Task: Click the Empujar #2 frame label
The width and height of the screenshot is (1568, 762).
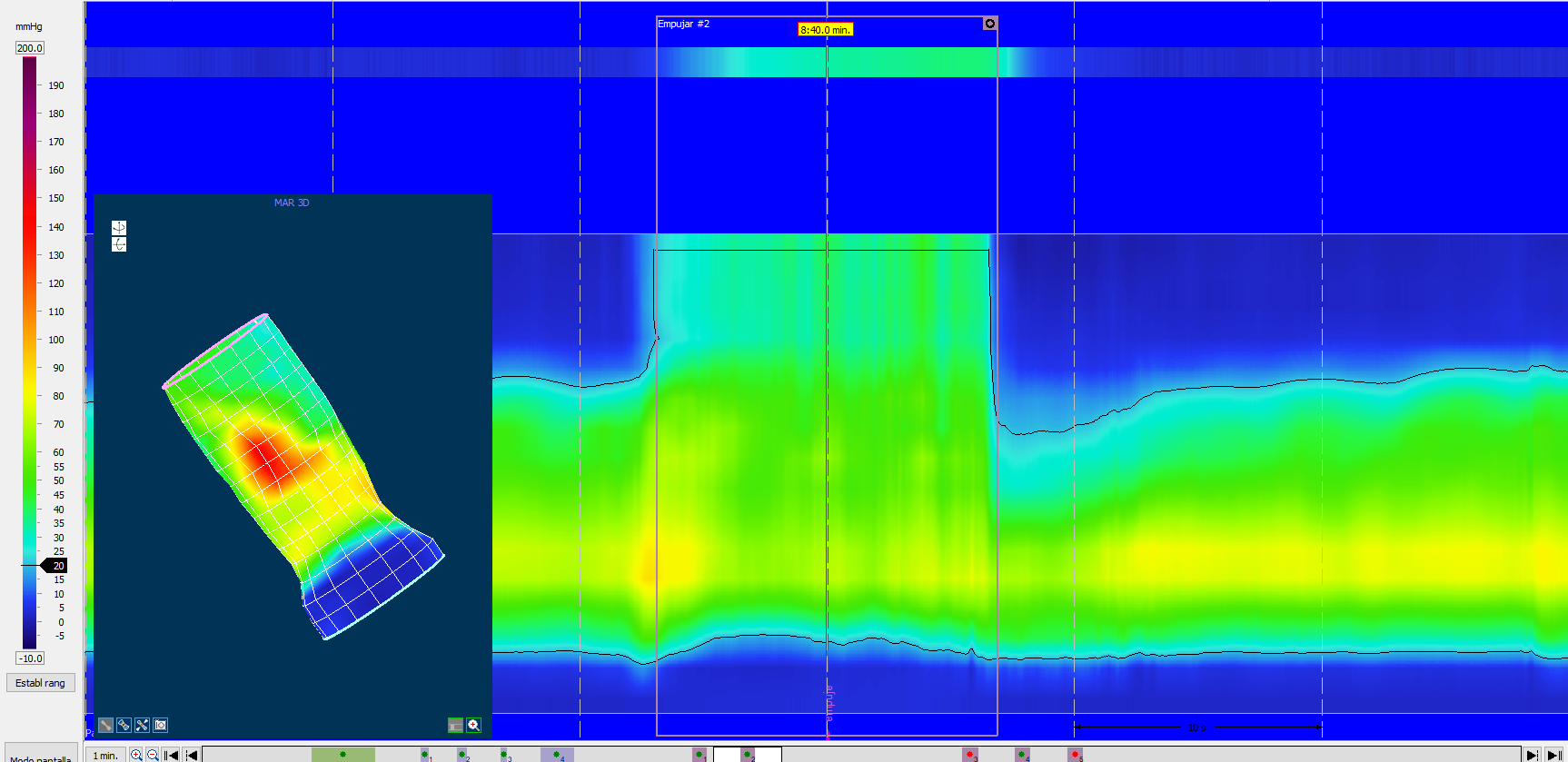Action: pos(683,24)
